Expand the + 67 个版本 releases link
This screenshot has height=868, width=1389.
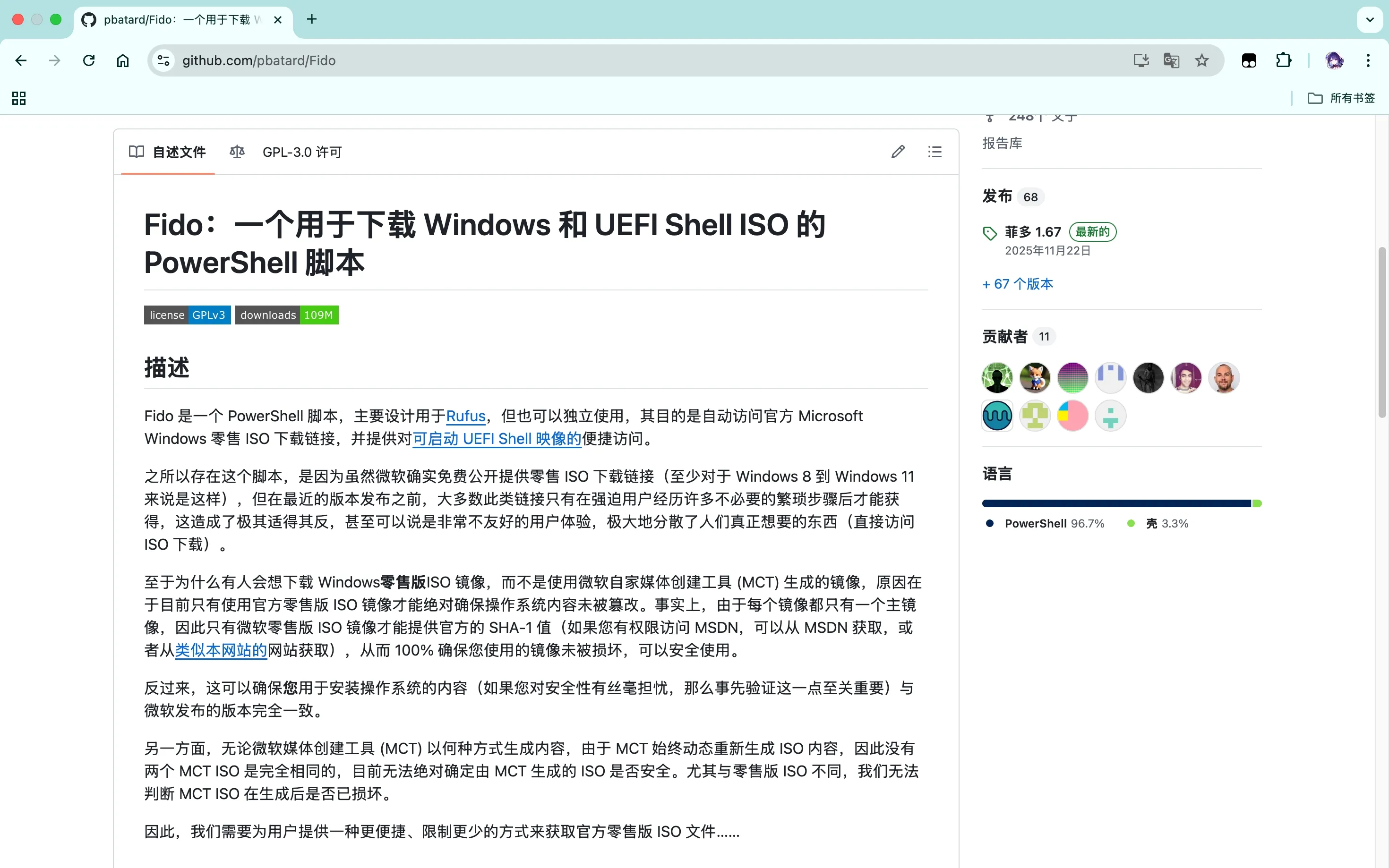click(1018, 284)
